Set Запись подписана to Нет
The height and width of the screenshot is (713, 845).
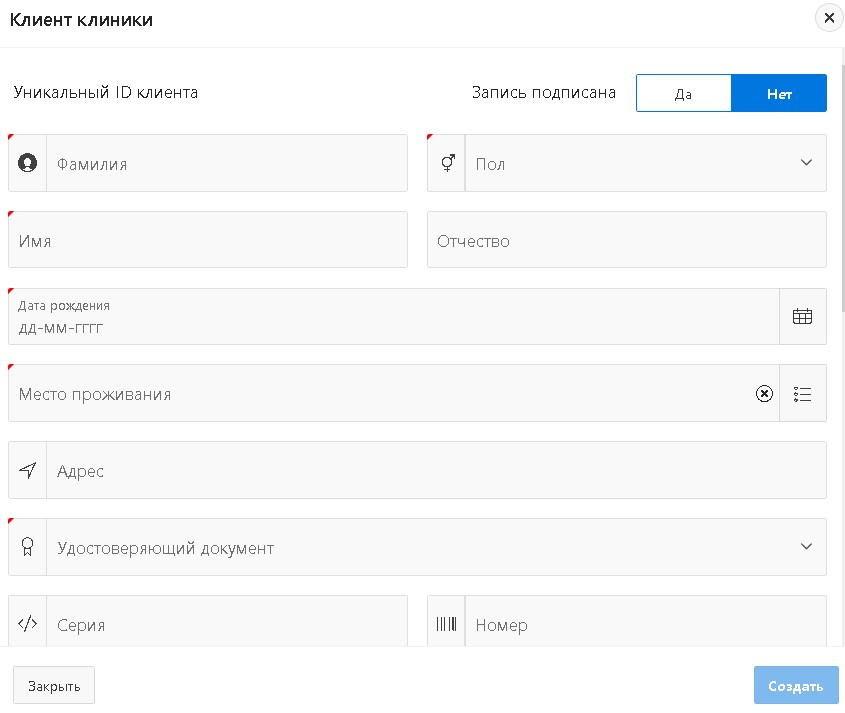[x=779, y=94]
